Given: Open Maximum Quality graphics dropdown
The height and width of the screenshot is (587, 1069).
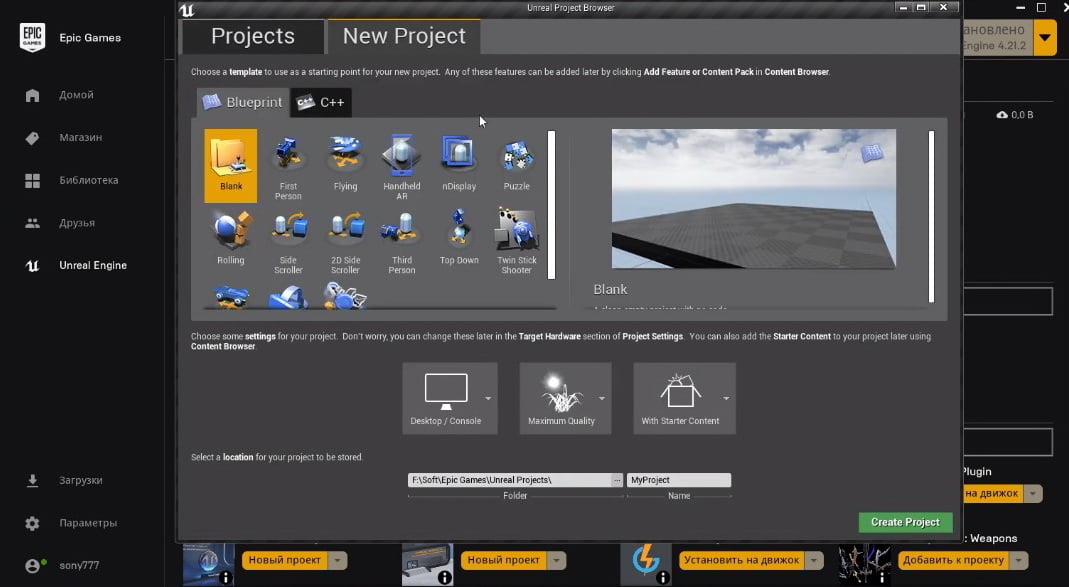Looking at the screenshot, I should click(x=565, y=398).
